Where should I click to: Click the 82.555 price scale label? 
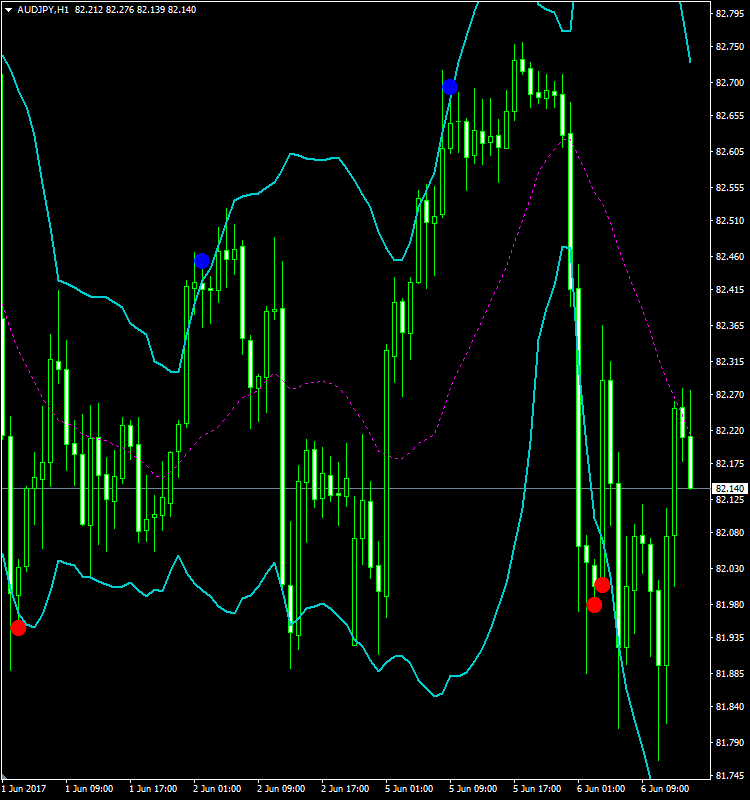pyautogui.click(x=730, y=188)
